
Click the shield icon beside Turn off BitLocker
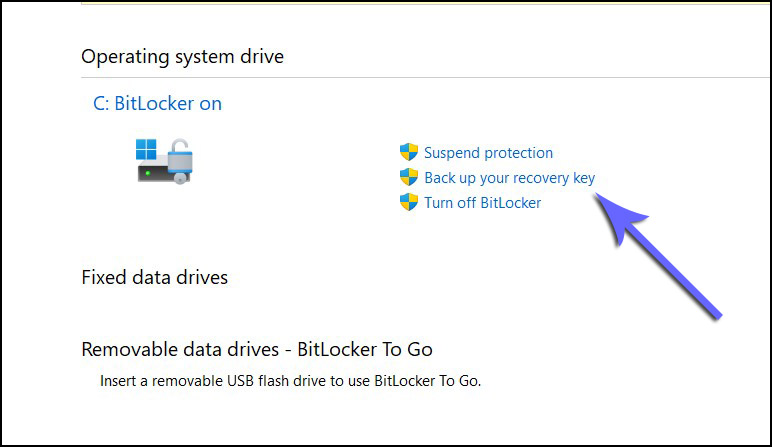[x=408, y=202]
